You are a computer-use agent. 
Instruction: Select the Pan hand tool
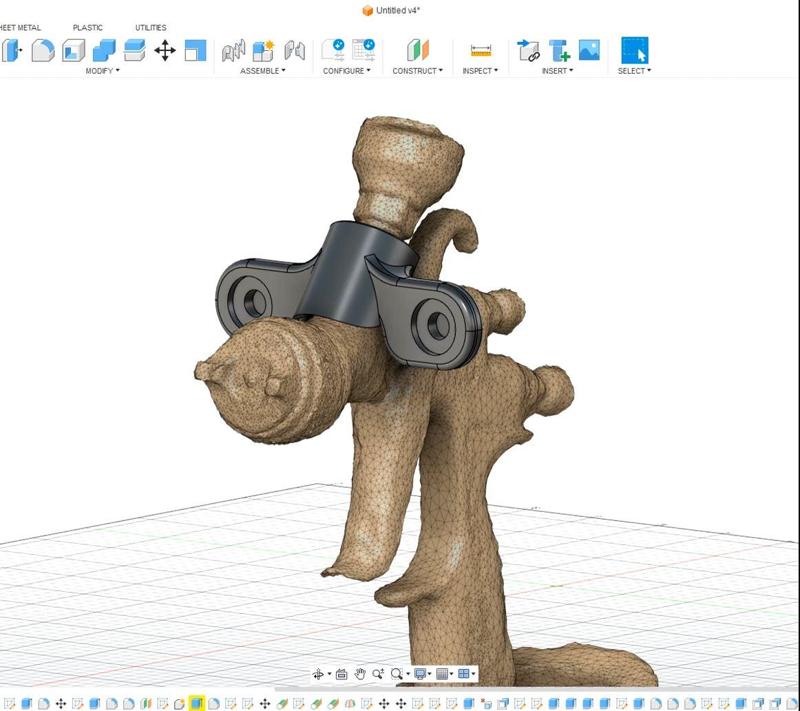pos(360,675)
